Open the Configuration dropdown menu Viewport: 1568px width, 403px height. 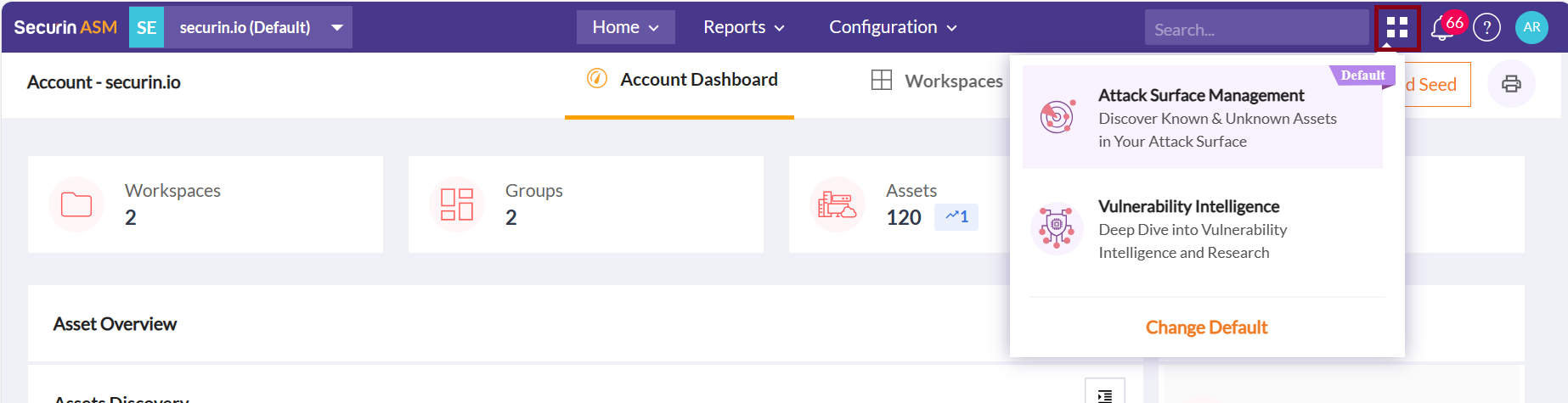(893, 27)
